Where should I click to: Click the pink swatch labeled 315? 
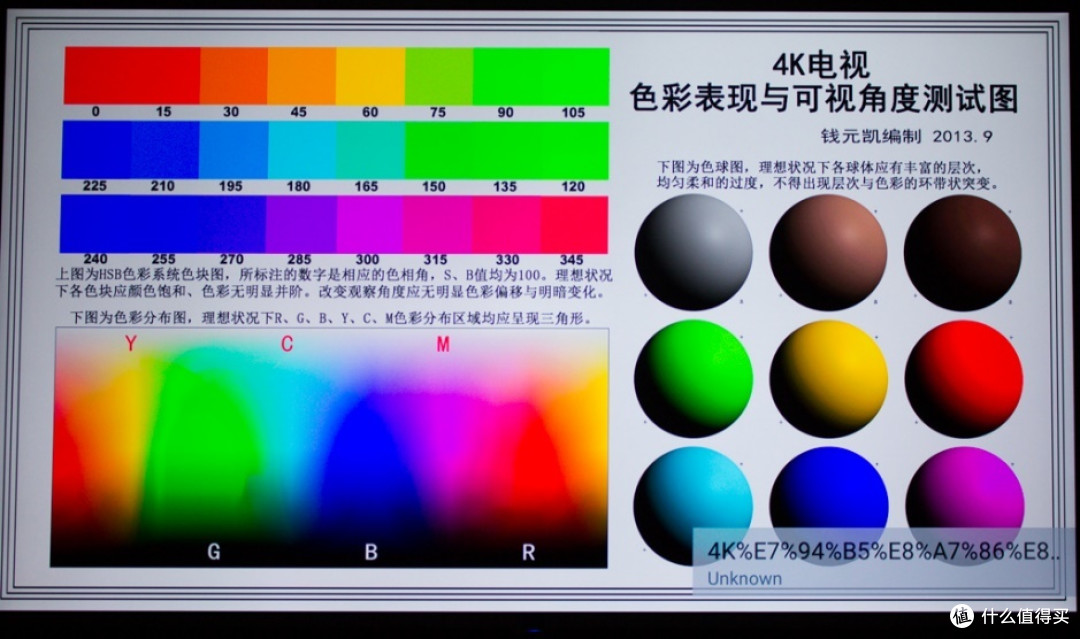coord(437,224)
